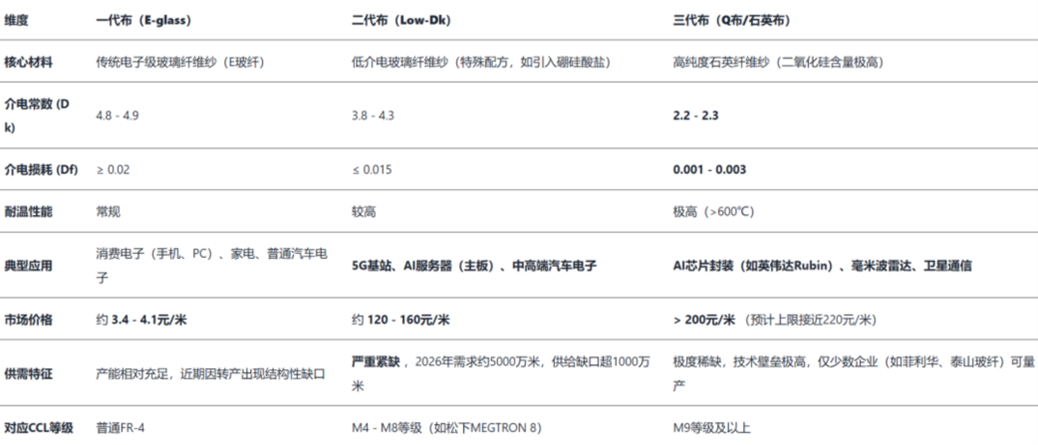
Task: Select the 0.001 - 0.003 loss value cell
Action: [710, 170]
